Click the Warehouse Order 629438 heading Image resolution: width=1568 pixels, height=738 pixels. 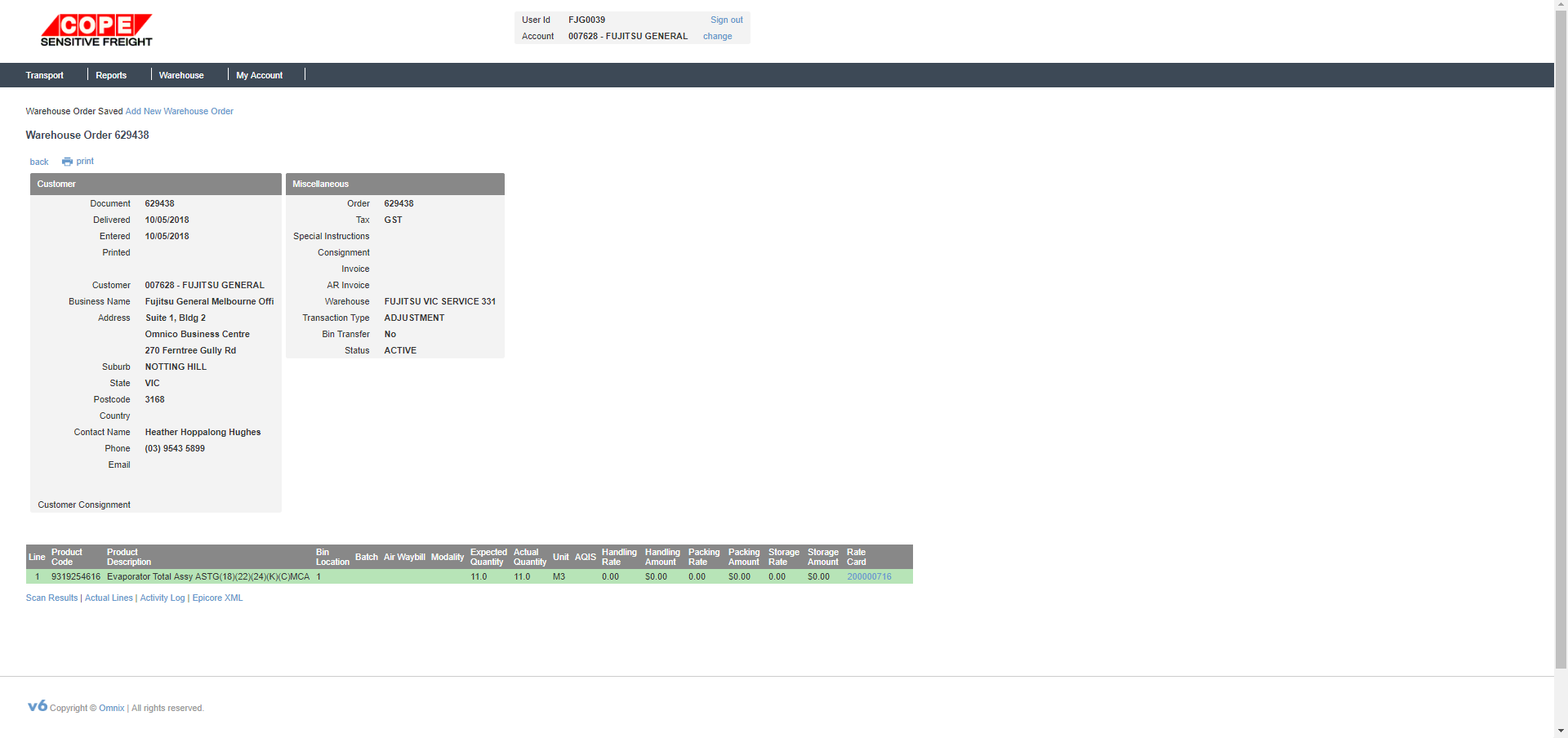[87, 135]
